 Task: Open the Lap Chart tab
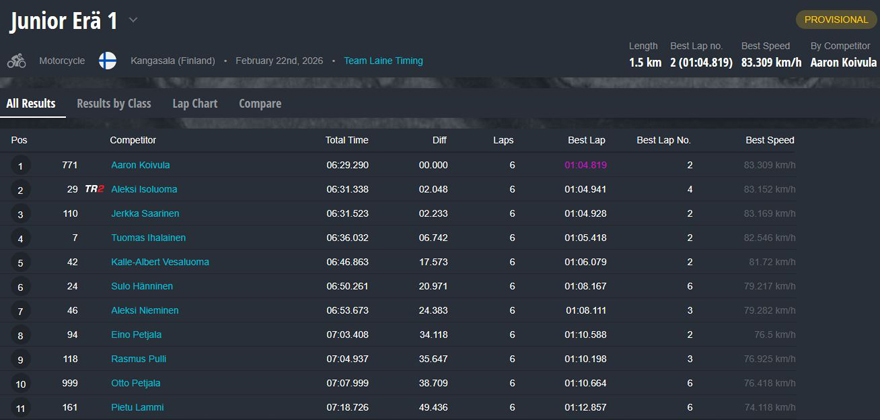pyautogui.click(x=195, y=103)
